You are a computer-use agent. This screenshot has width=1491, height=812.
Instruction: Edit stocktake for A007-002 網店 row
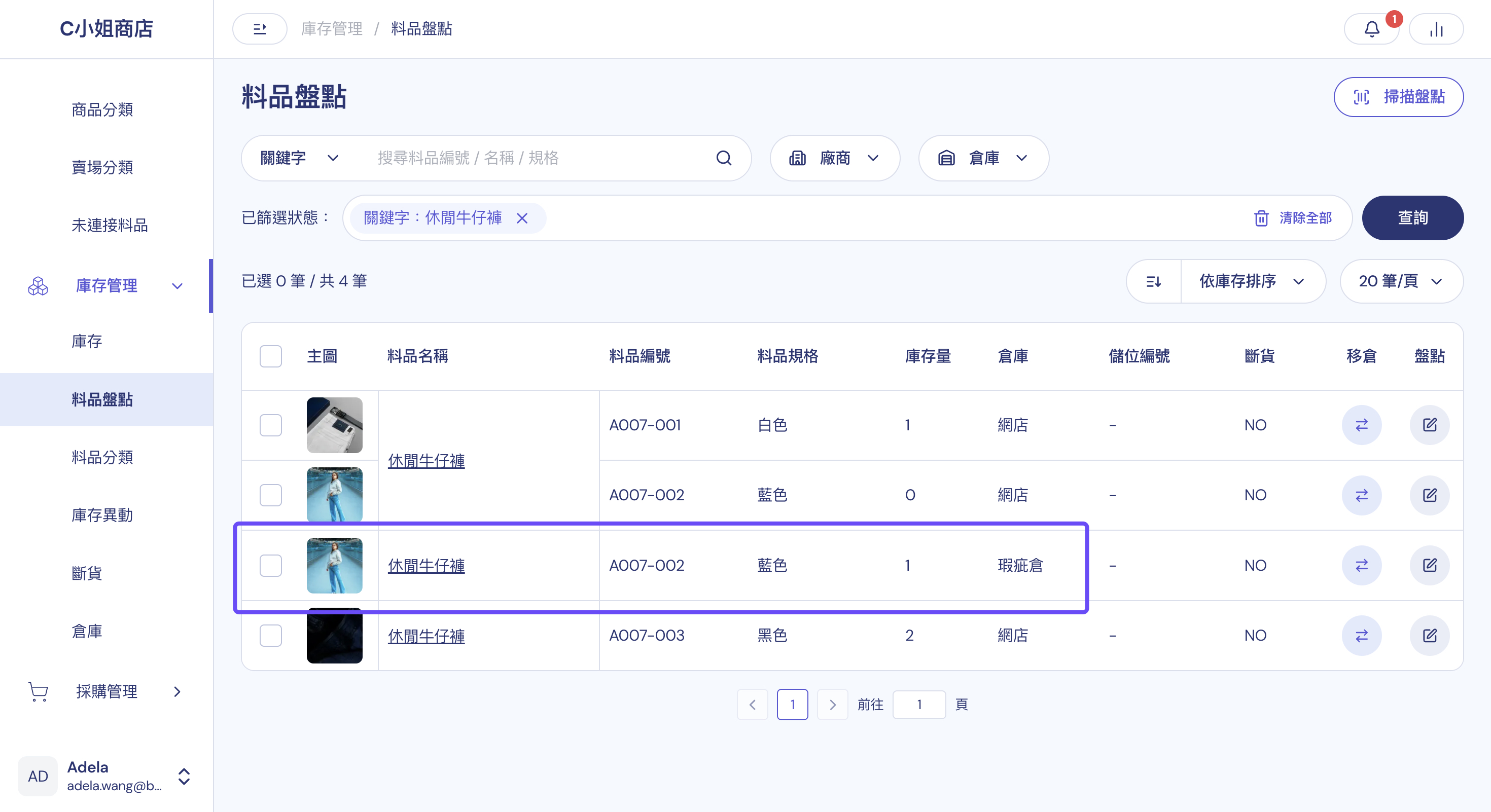1430,495
